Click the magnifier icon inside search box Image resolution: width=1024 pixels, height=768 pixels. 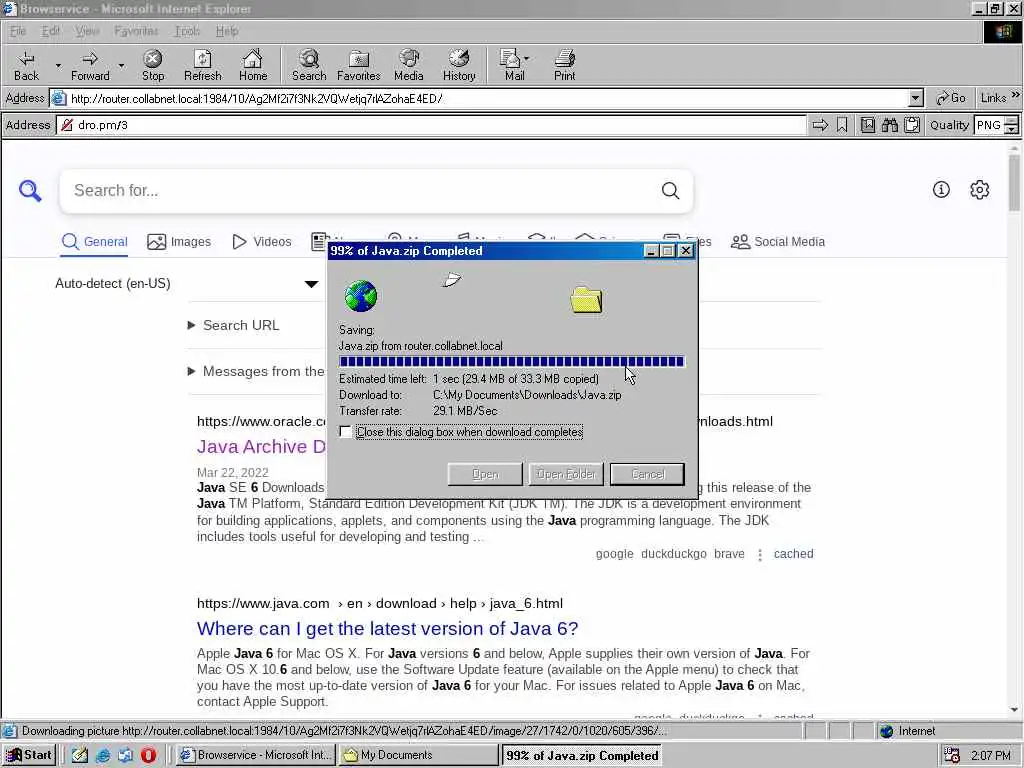point(671,191)
